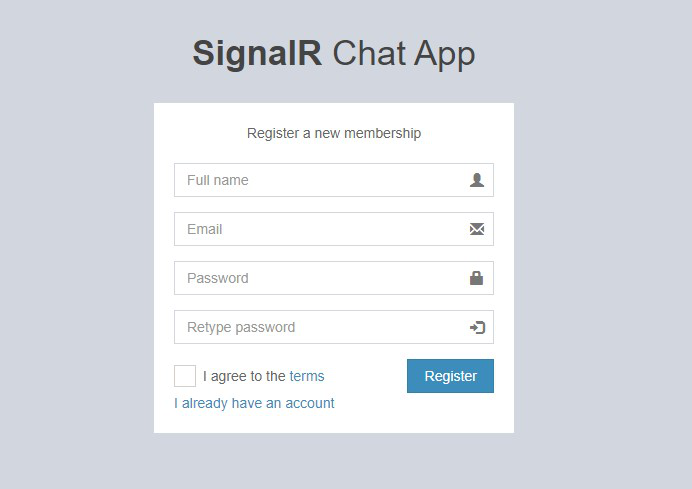Follow the "I already have an account" link
Screen dimensions: 692x489
point(254,403)
